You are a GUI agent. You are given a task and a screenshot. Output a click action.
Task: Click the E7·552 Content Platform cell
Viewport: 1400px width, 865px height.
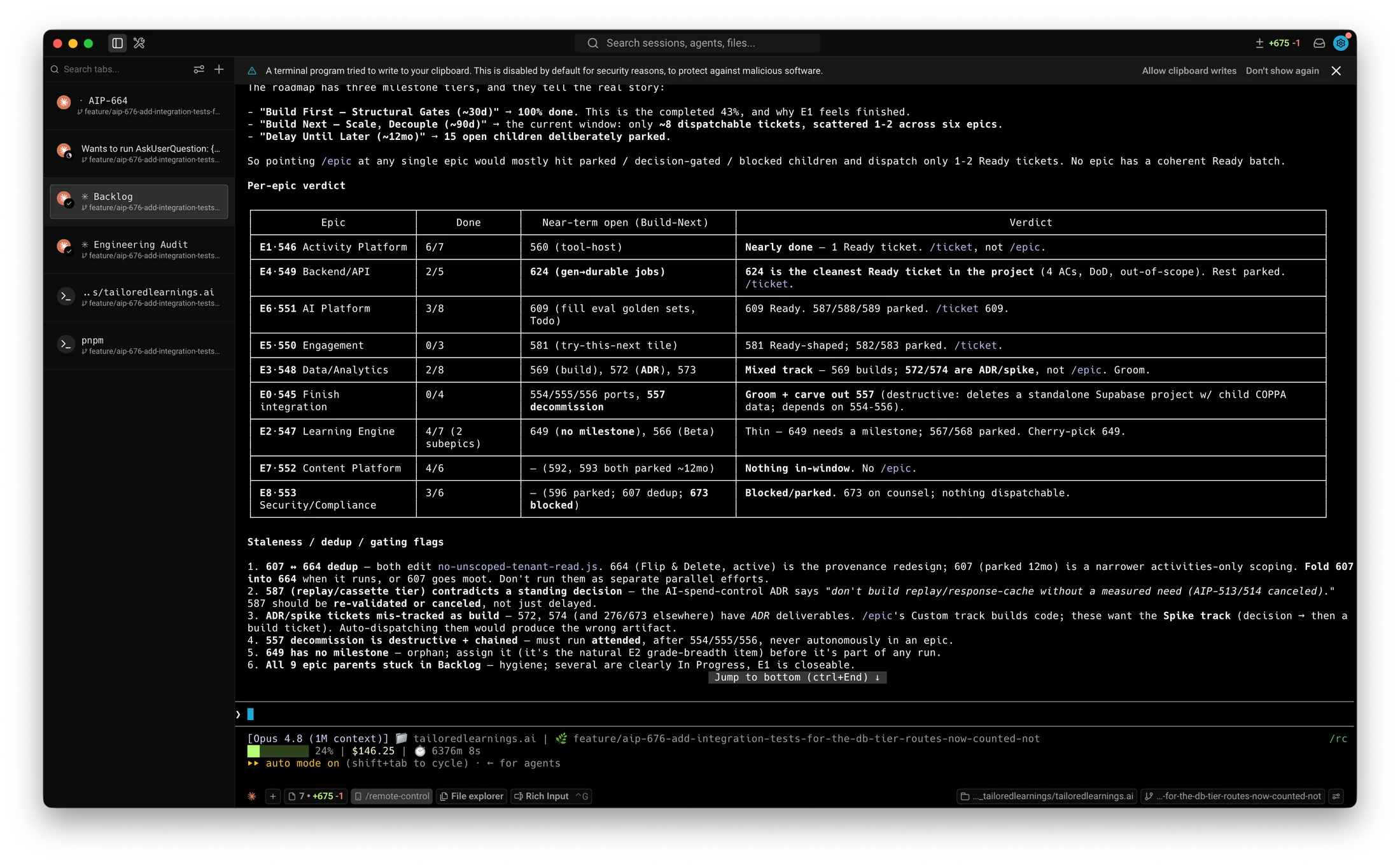[333, 468]
